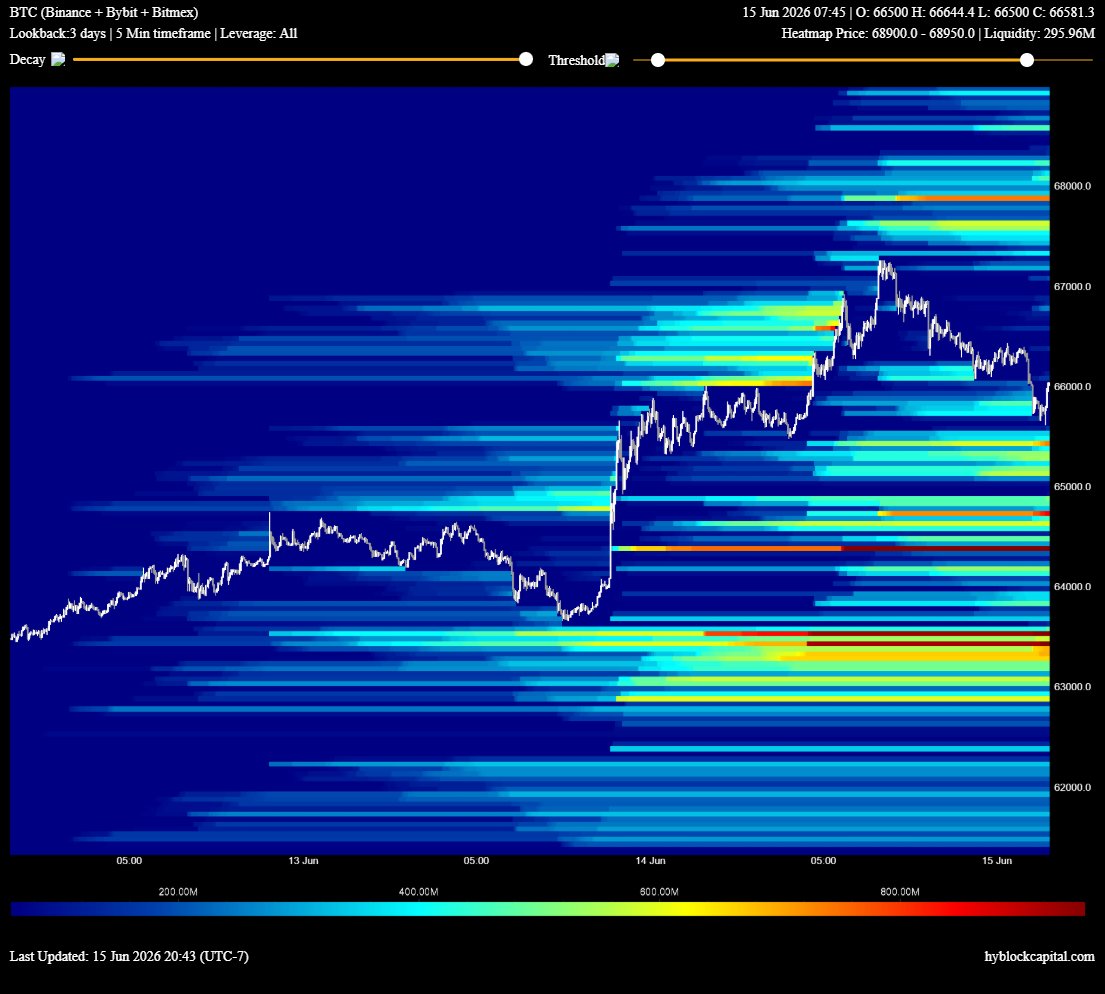1105x994 pixels.
Task: Click the dark red liquidity band below 65000
Action: 944,548
